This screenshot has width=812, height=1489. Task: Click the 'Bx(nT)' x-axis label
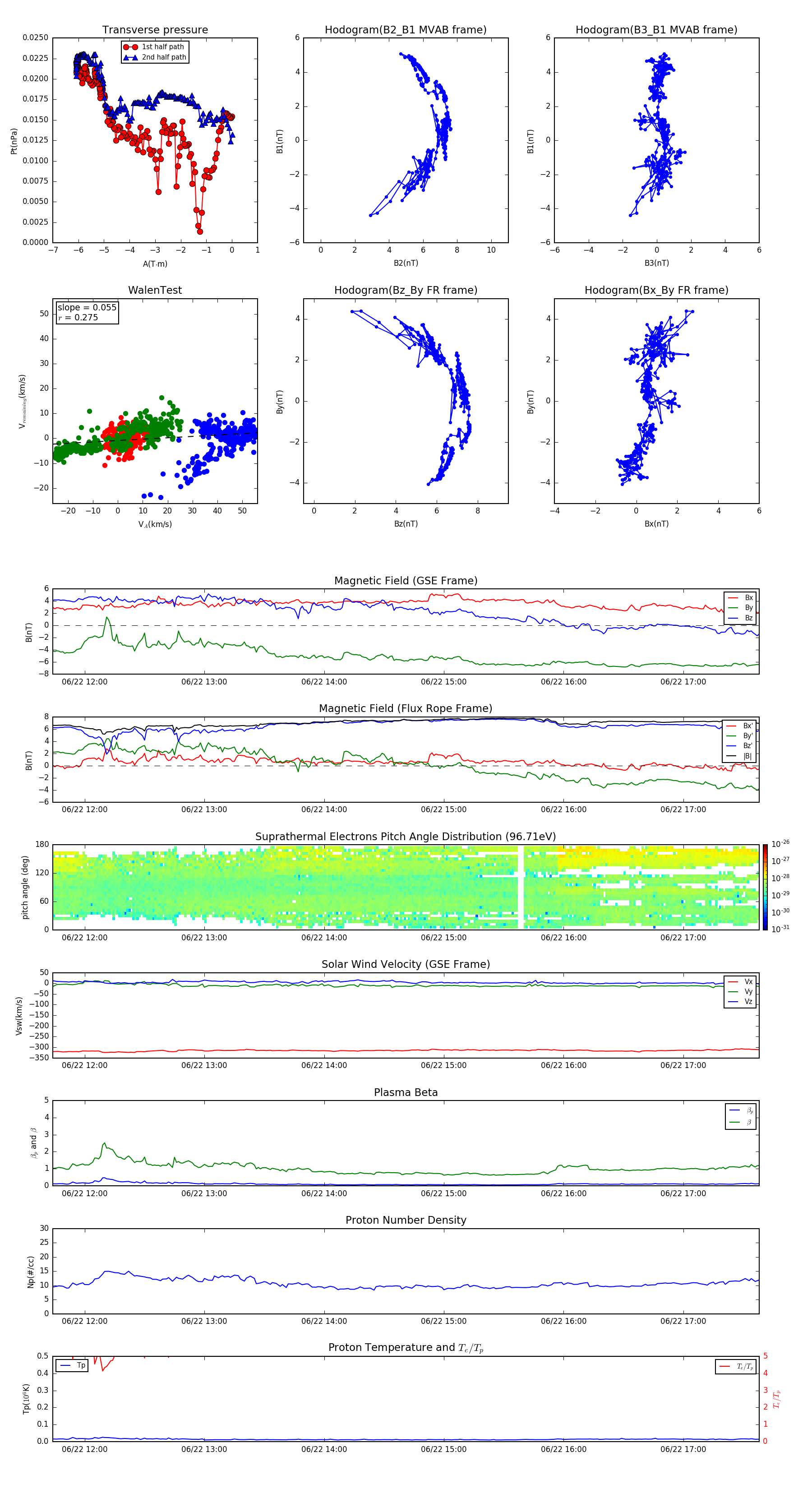pos(656,524)
